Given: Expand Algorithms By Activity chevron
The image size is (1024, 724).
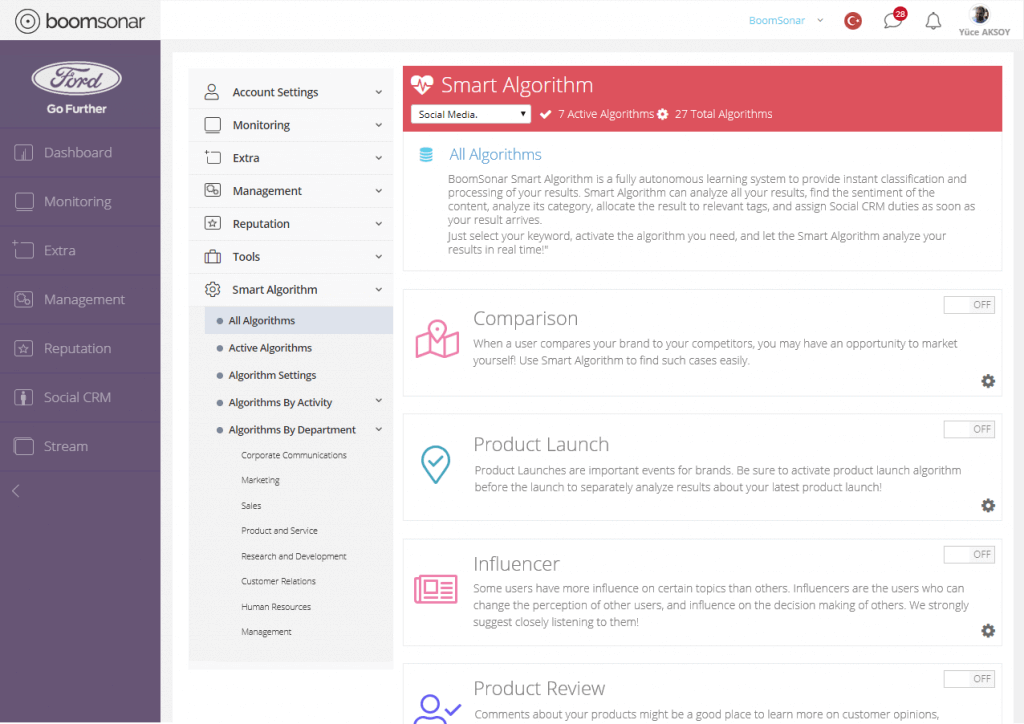Looking at the screenshot, I should [379, 401].
